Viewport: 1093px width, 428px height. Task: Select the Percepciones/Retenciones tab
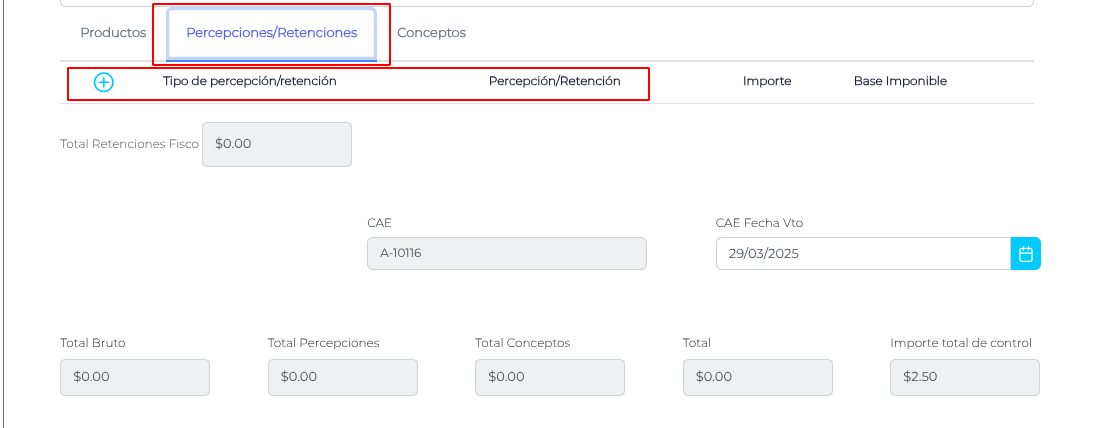click(x=271, y=33)
